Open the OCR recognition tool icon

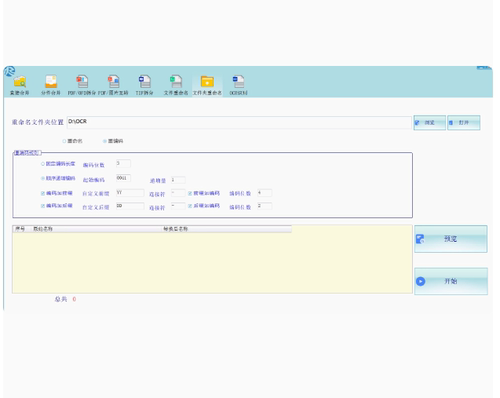[238, 85]
